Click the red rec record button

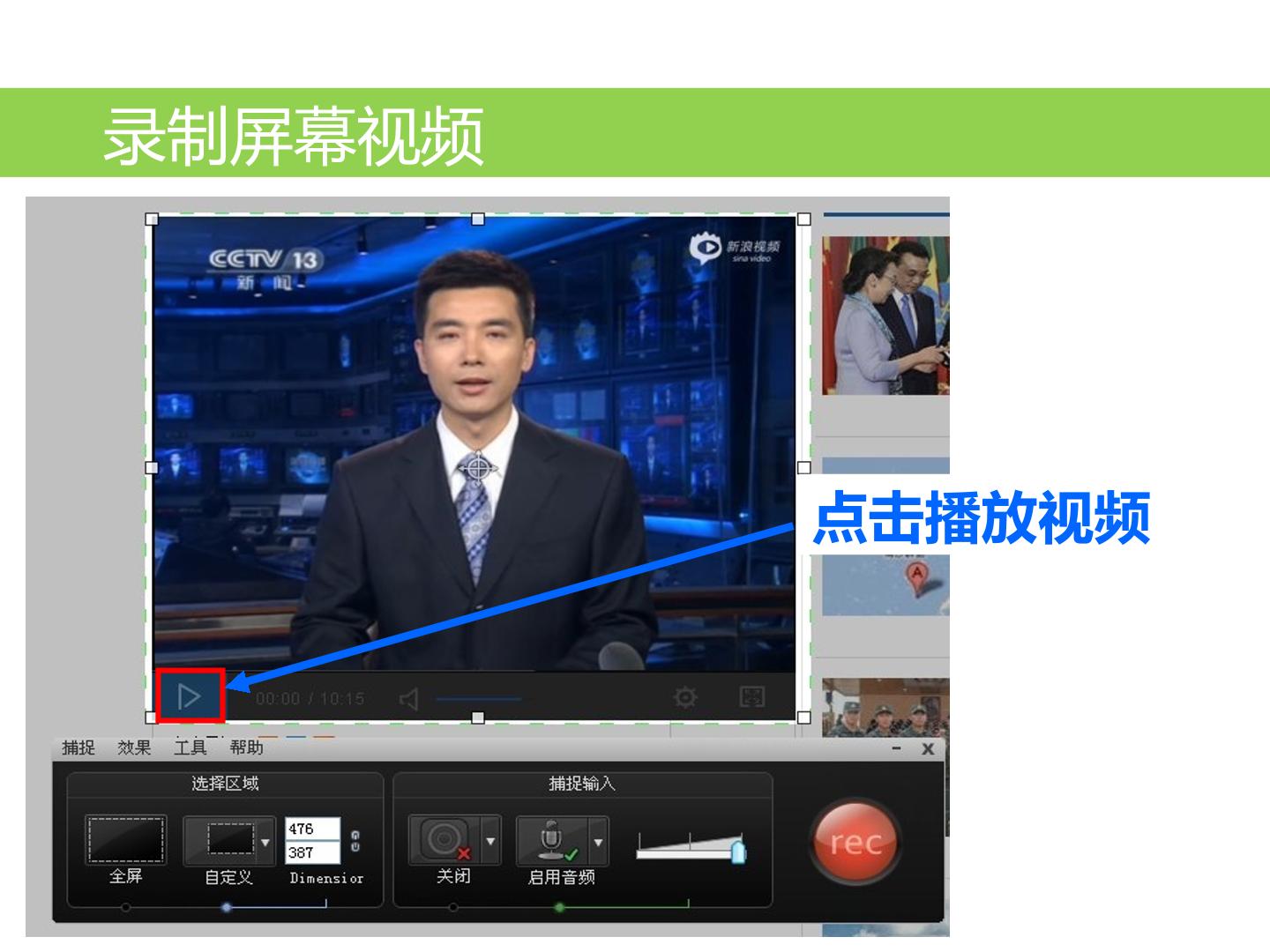854,841
